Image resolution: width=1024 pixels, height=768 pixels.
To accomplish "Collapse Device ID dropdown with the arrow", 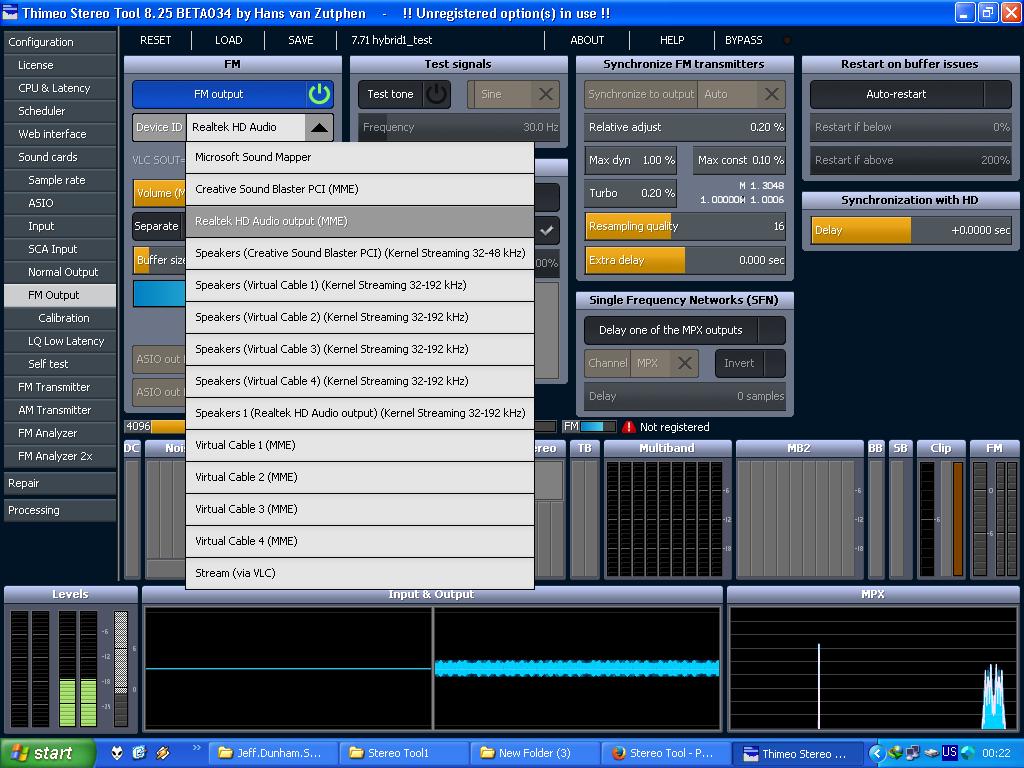I will pyautogui.click(x=319, y=127).
